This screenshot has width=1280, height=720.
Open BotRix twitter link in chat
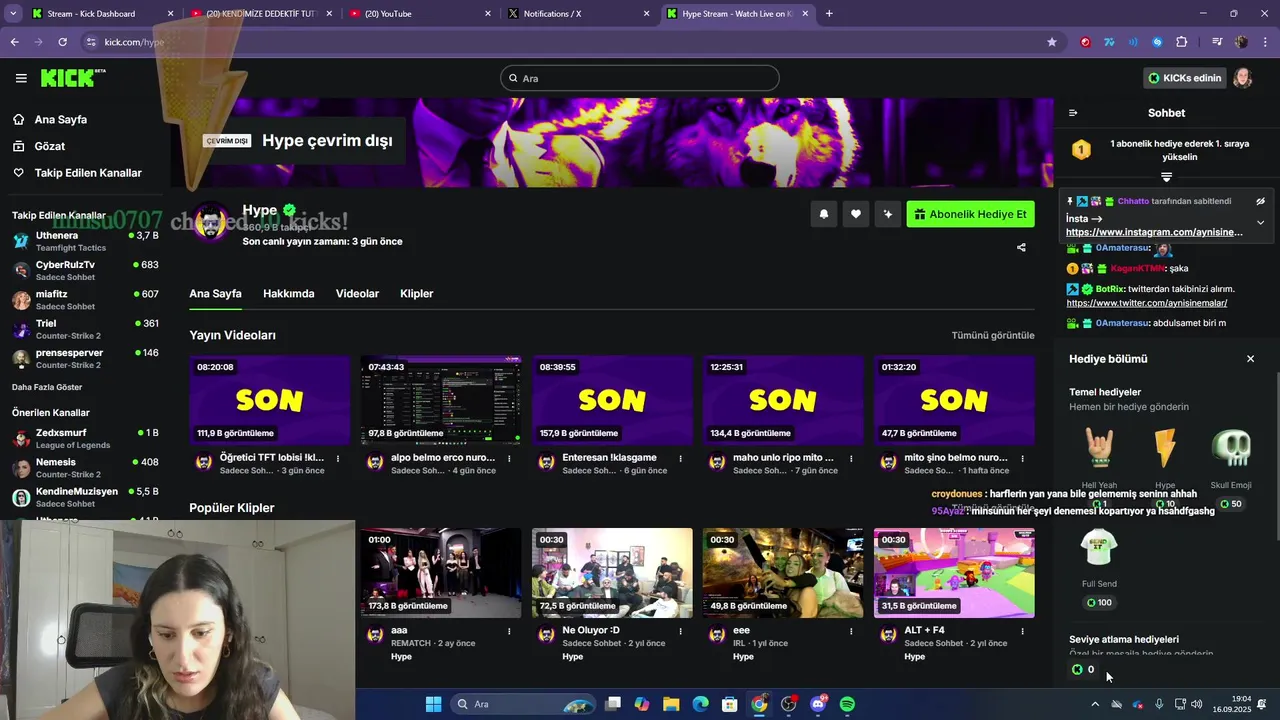1146,303
